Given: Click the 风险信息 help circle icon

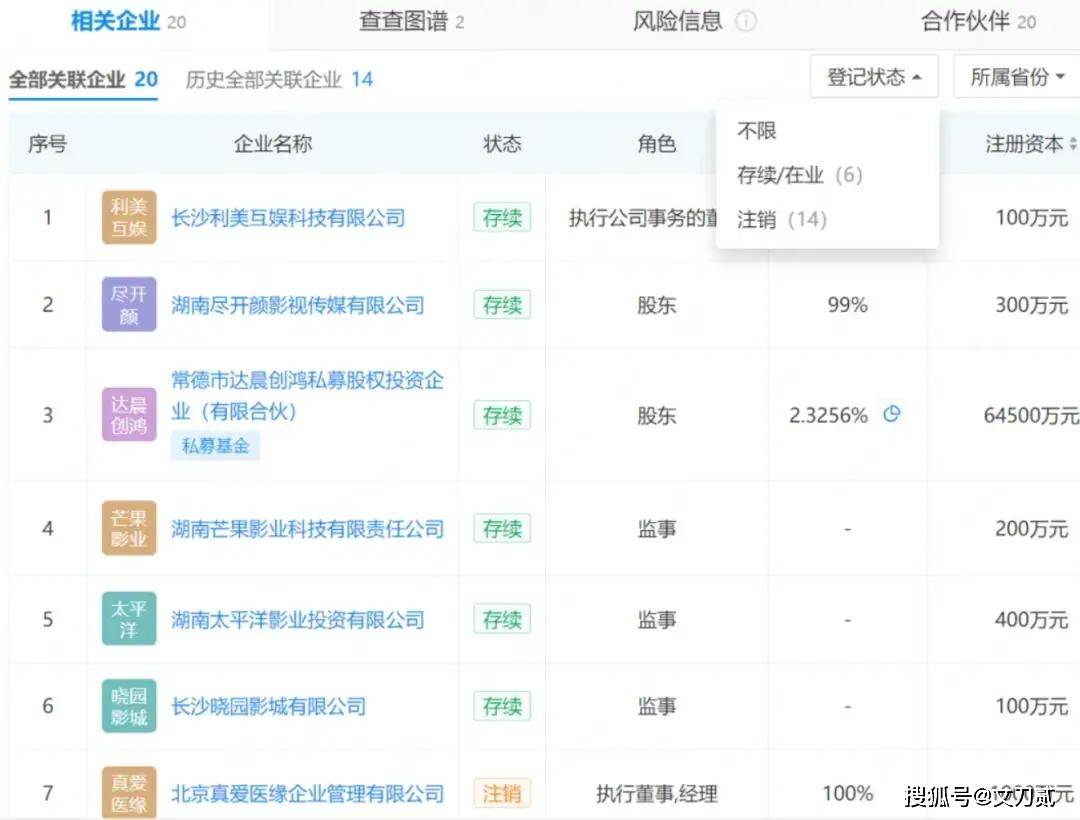Looking at the screenshot, I should click(x=746, y=22).
